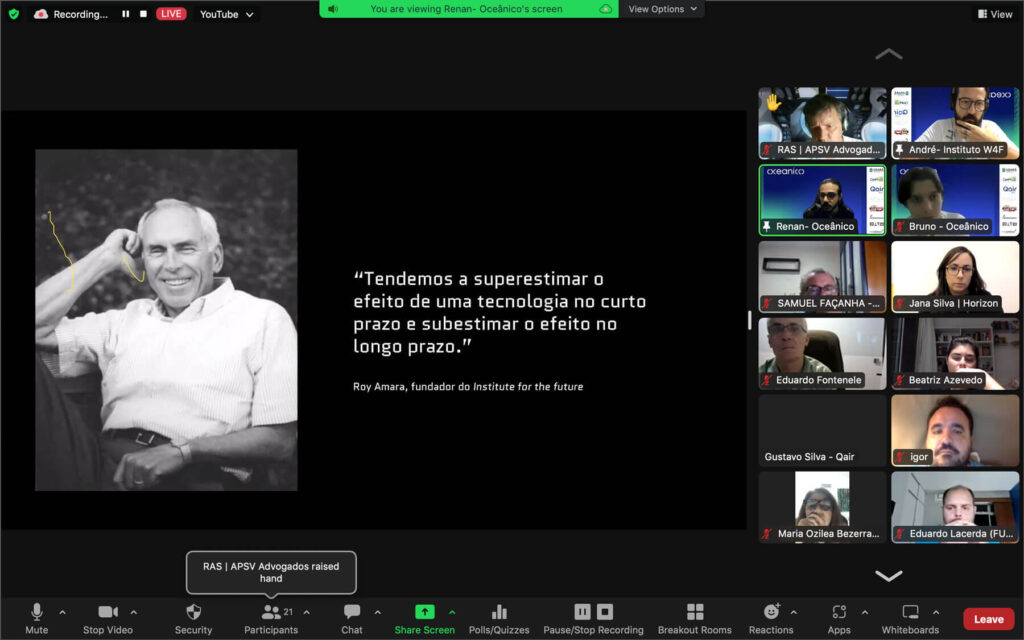Open the Apps panel
1024x640 pixels.
(x=839, y=612)
